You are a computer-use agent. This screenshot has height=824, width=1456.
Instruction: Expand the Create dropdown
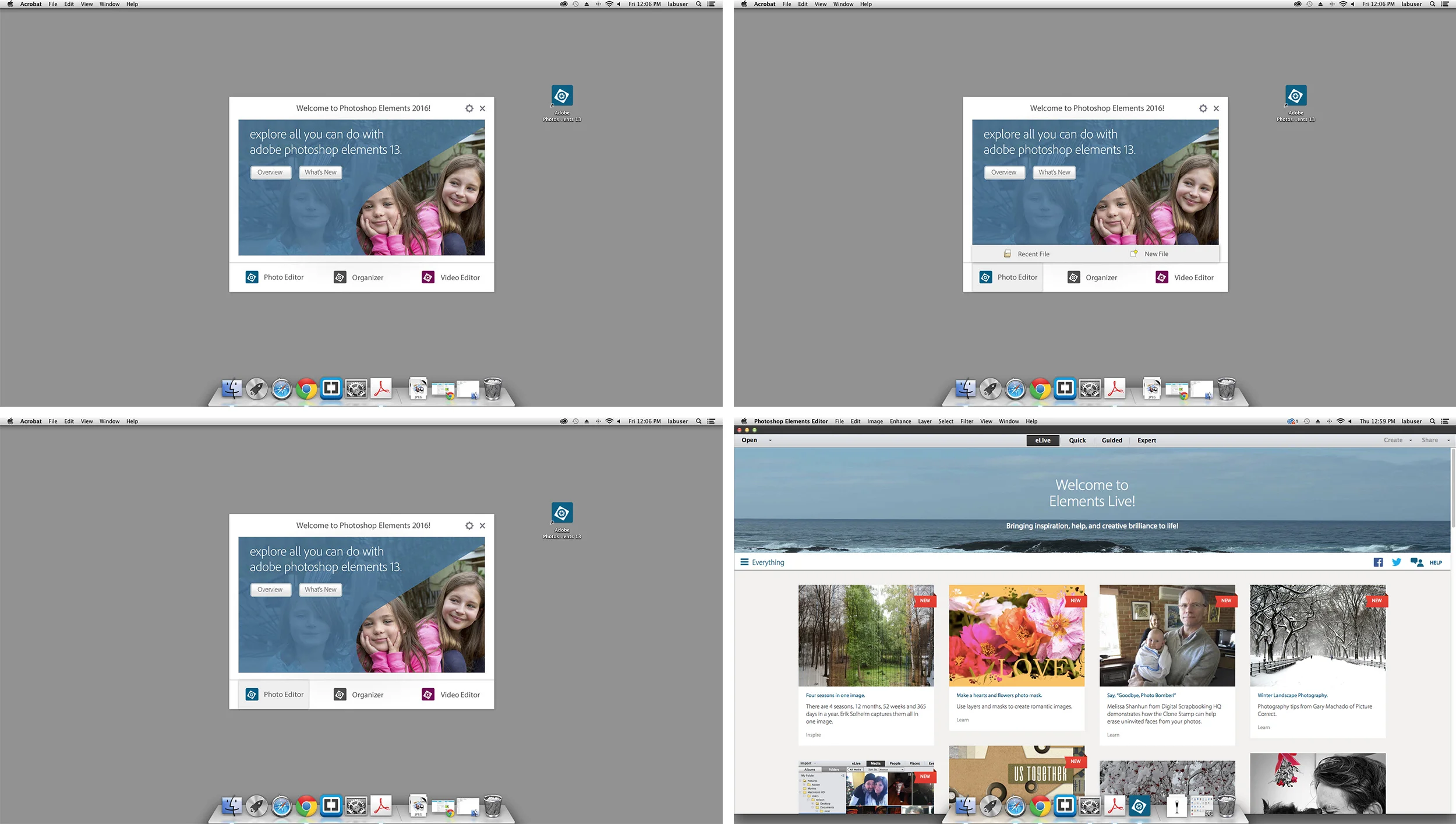pyautogui.click(x=1397, y=440)
